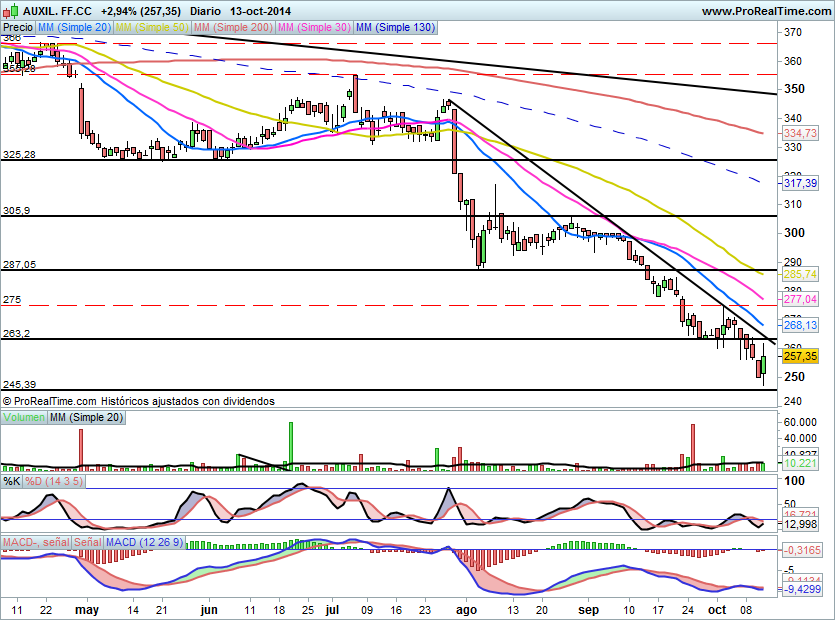The height and width of the screenshot is (620, 835).
Task: Click the 334,73 moving average price tag
Action: coord(801,133)
